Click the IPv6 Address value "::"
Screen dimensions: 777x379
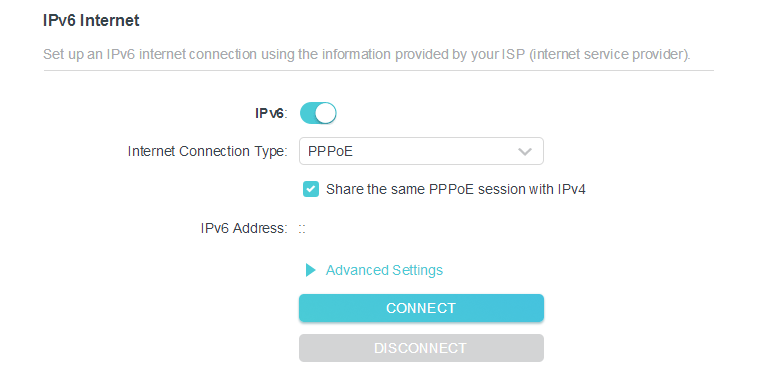(302, 229)
